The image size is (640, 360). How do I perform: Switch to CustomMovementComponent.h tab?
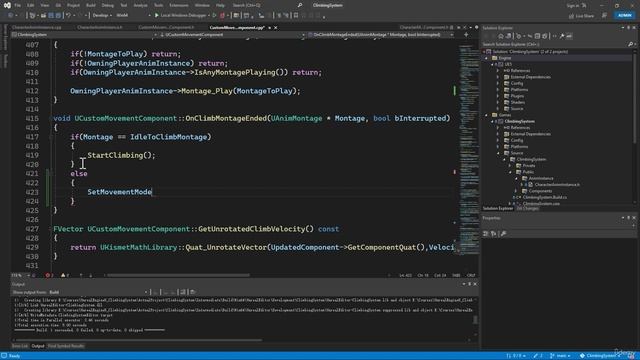pyautogui.click(x=166, y=28)
